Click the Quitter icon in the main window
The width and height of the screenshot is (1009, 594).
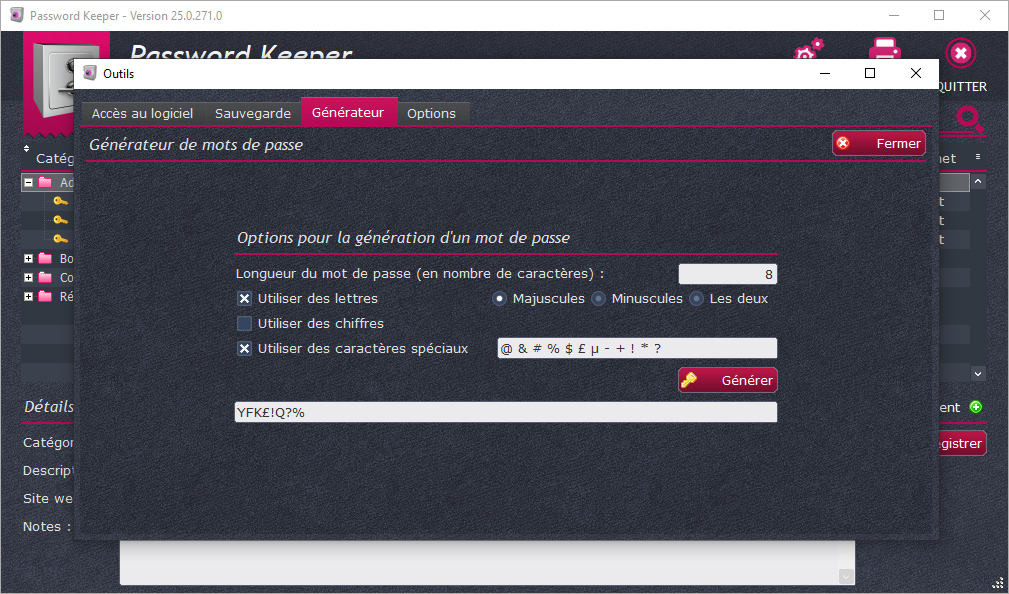[961, 53]
